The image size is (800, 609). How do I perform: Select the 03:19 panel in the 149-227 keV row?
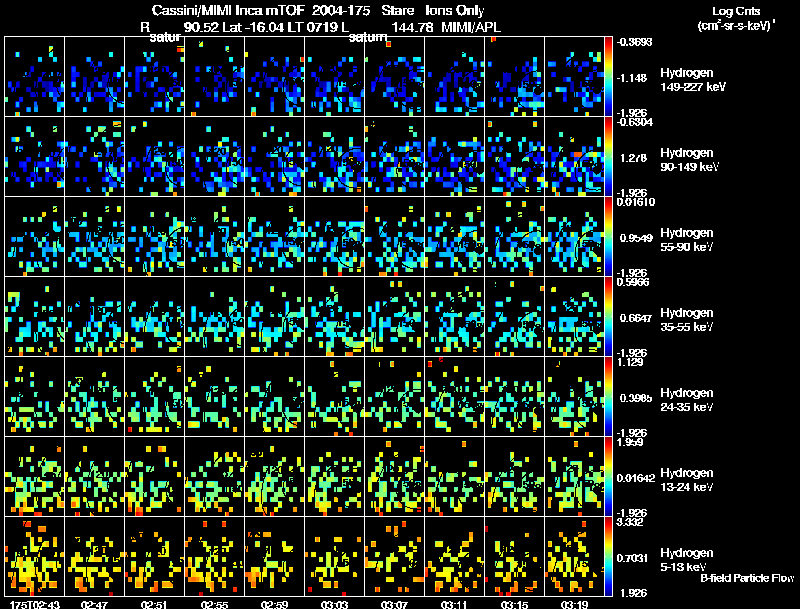point(574,77)
